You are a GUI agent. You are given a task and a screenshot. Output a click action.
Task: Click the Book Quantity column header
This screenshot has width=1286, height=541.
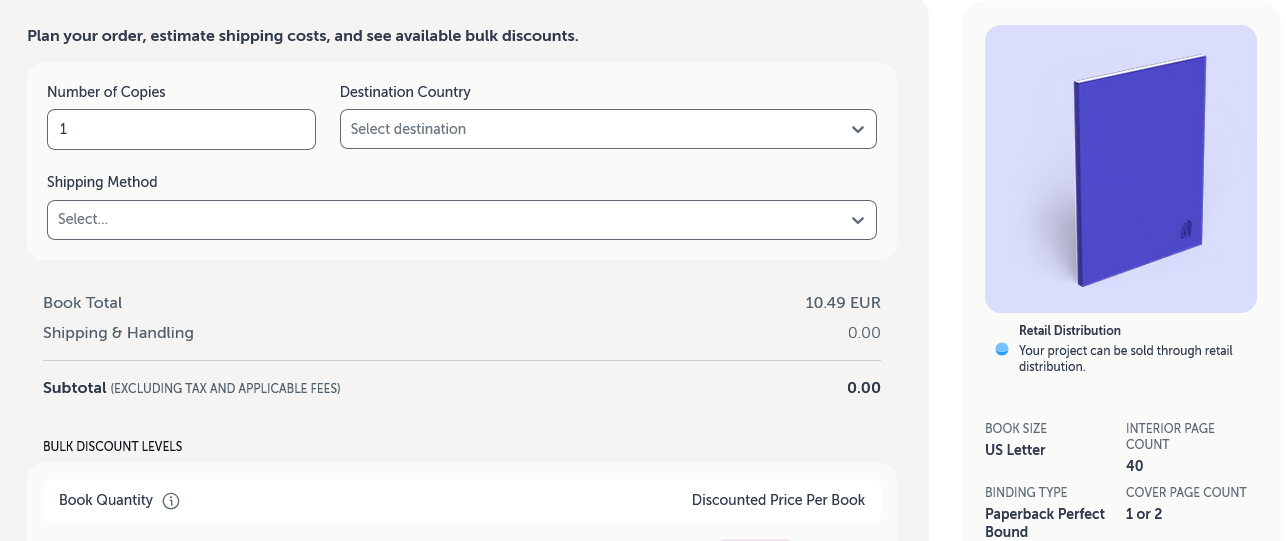tap(106, 500)
